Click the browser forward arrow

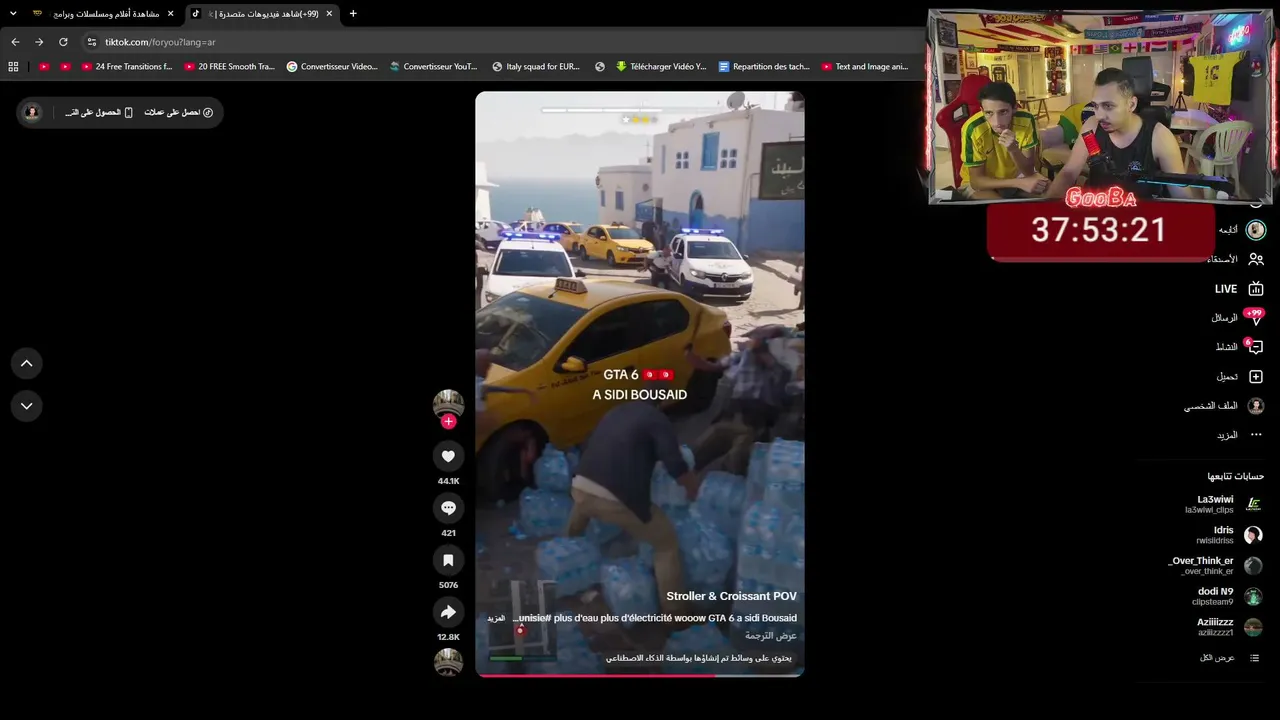(x=39, y=42)
